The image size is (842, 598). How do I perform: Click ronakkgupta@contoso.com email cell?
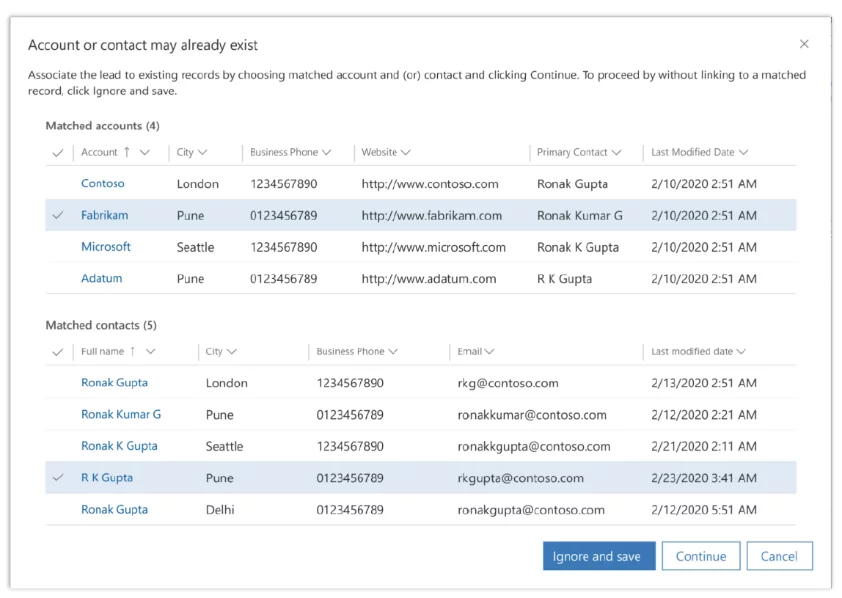pos(534,447)
